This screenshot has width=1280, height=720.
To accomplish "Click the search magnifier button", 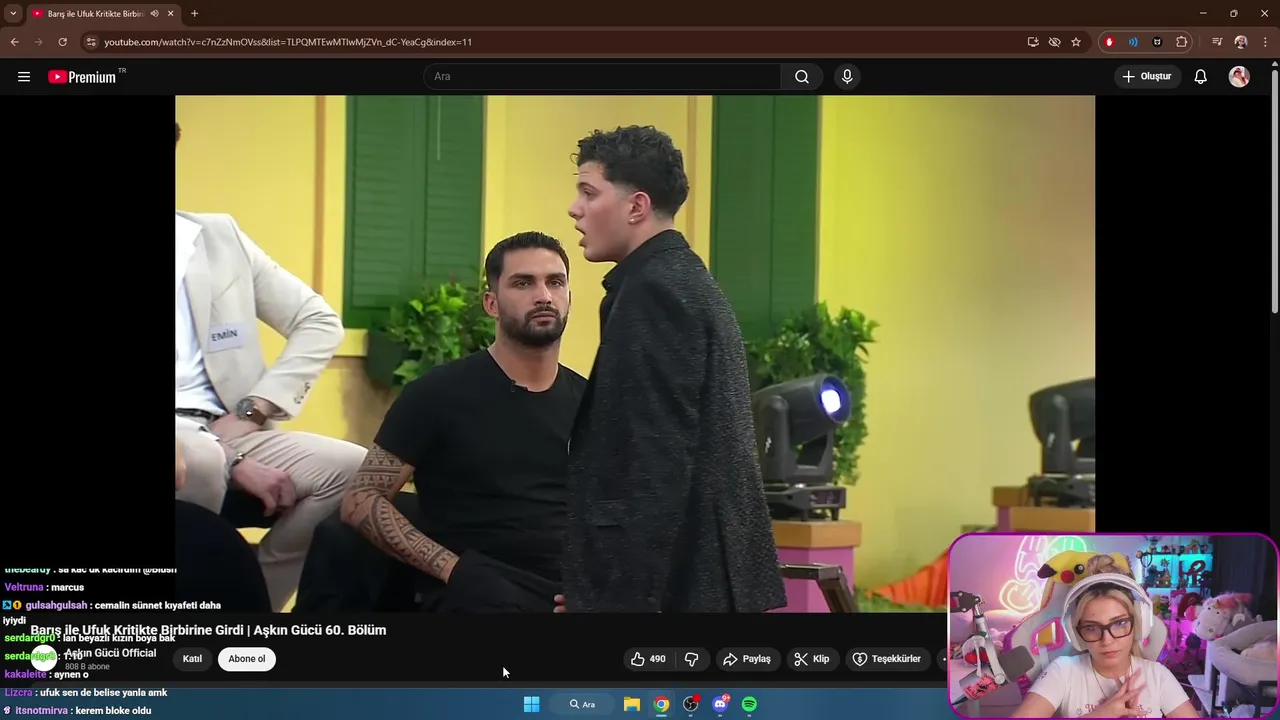I will tap(802, 77).
